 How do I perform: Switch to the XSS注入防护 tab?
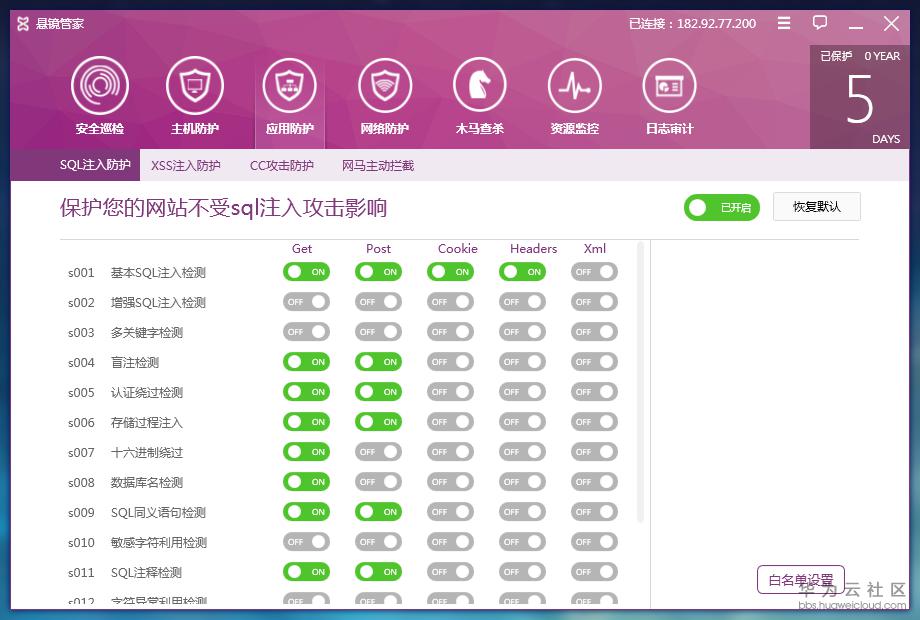185,165
